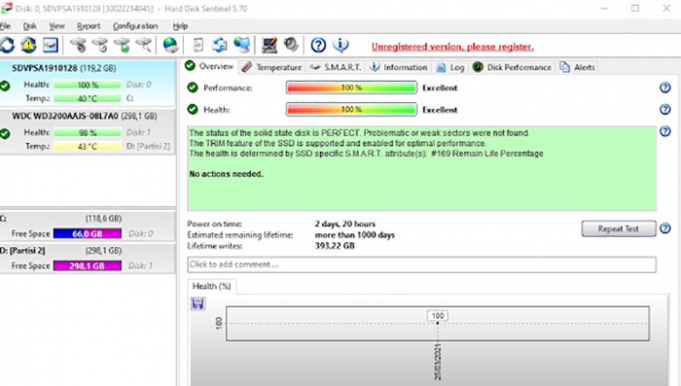The width and height of the screenshot is (681, 386).
Task: Click the info bubble toolbar icon
Action: (x=340, y=45)
